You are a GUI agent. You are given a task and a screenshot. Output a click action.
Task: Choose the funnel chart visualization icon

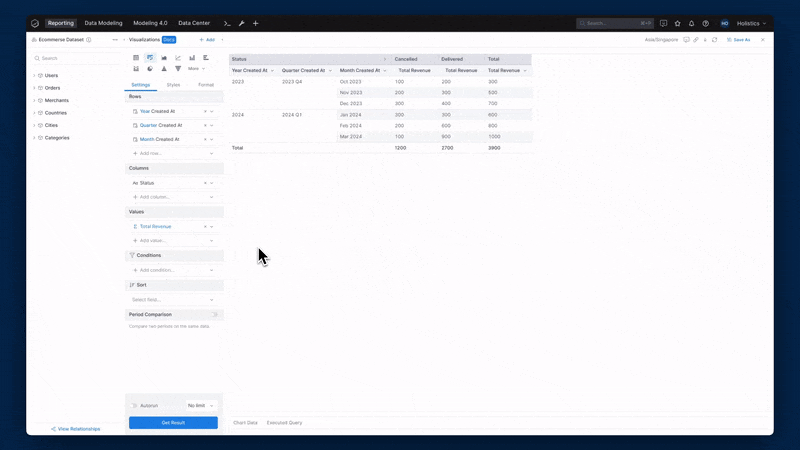pos(178,69)
